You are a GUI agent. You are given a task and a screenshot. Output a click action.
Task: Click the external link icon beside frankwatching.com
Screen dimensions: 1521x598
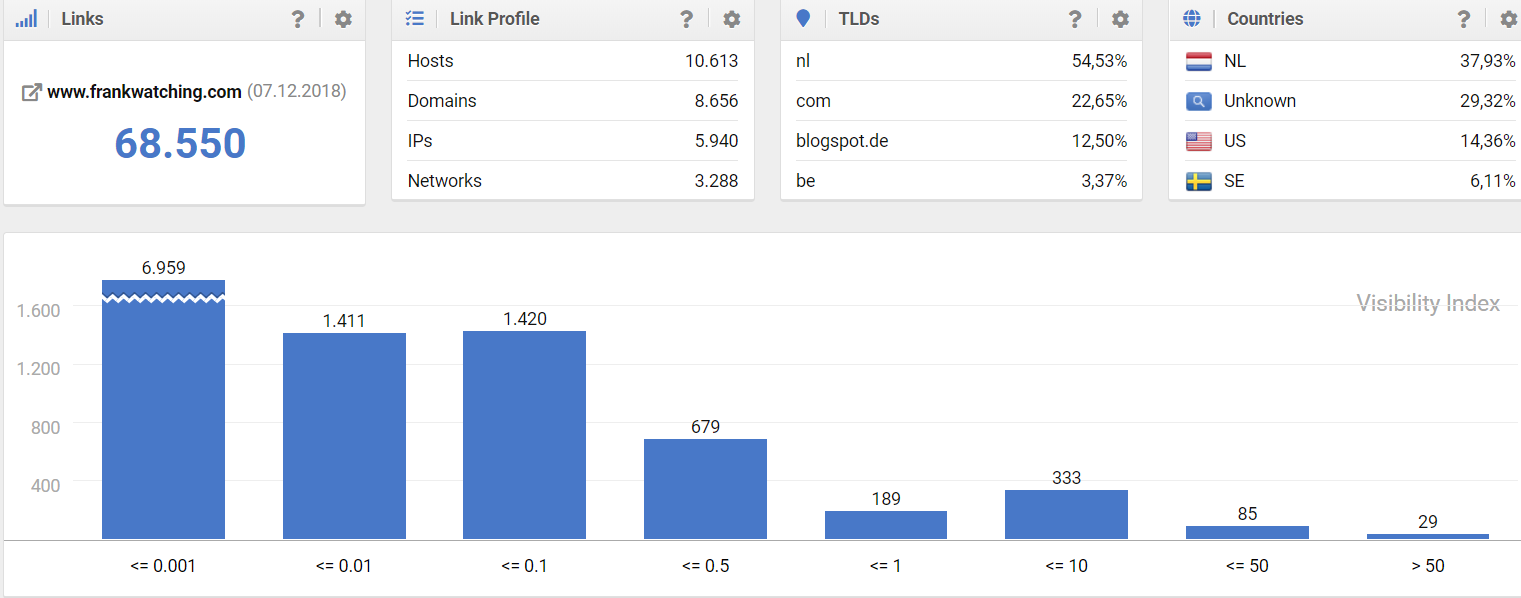[32, 92]
